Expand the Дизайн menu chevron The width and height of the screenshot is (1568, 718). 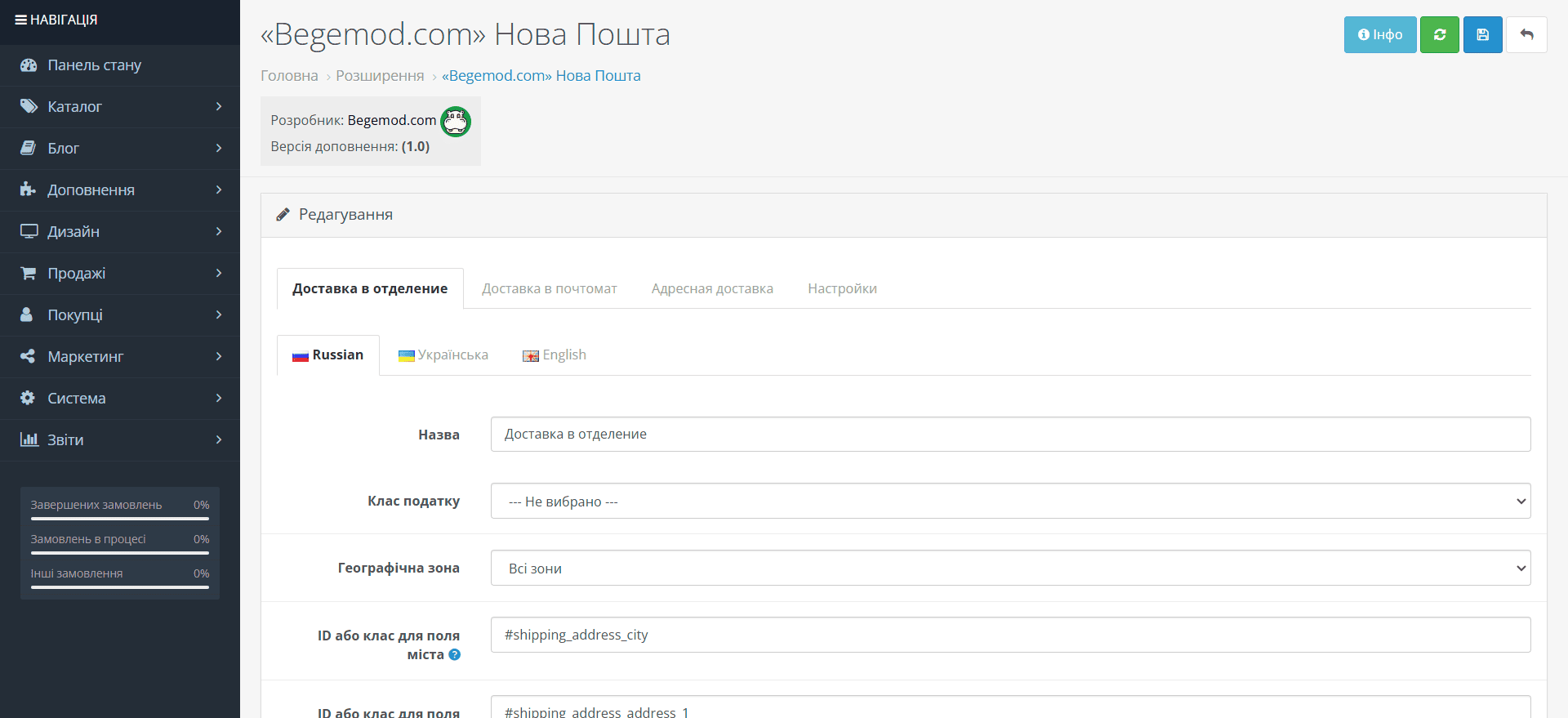pos(219,231)
